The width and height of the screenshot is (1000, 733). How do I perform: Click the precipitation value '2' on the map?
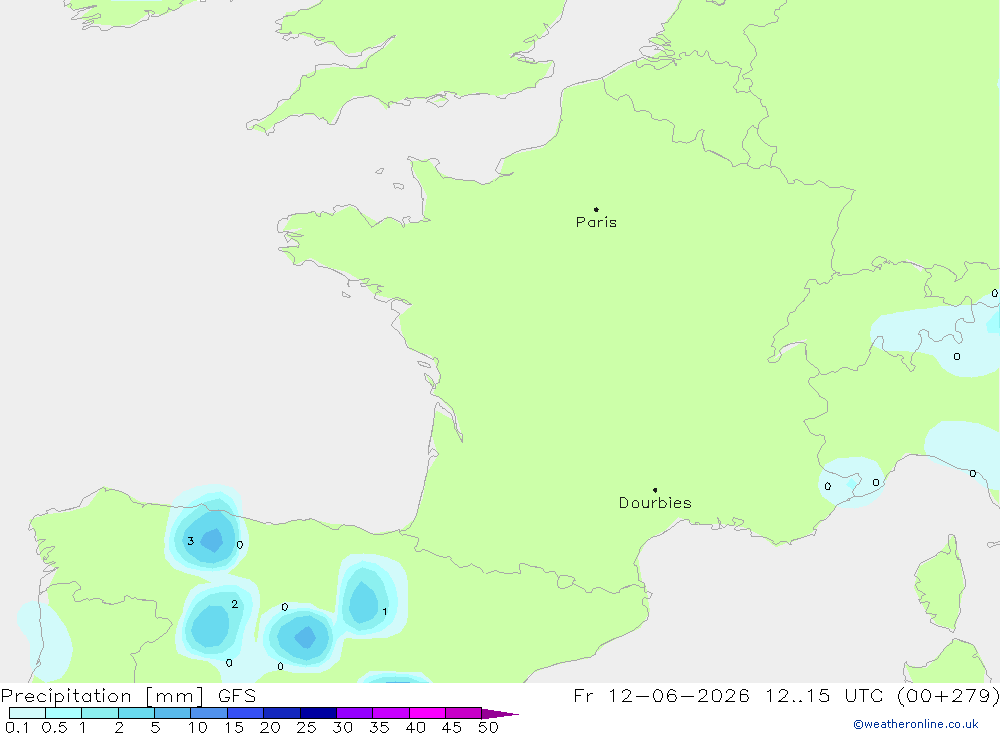(235, 604)
